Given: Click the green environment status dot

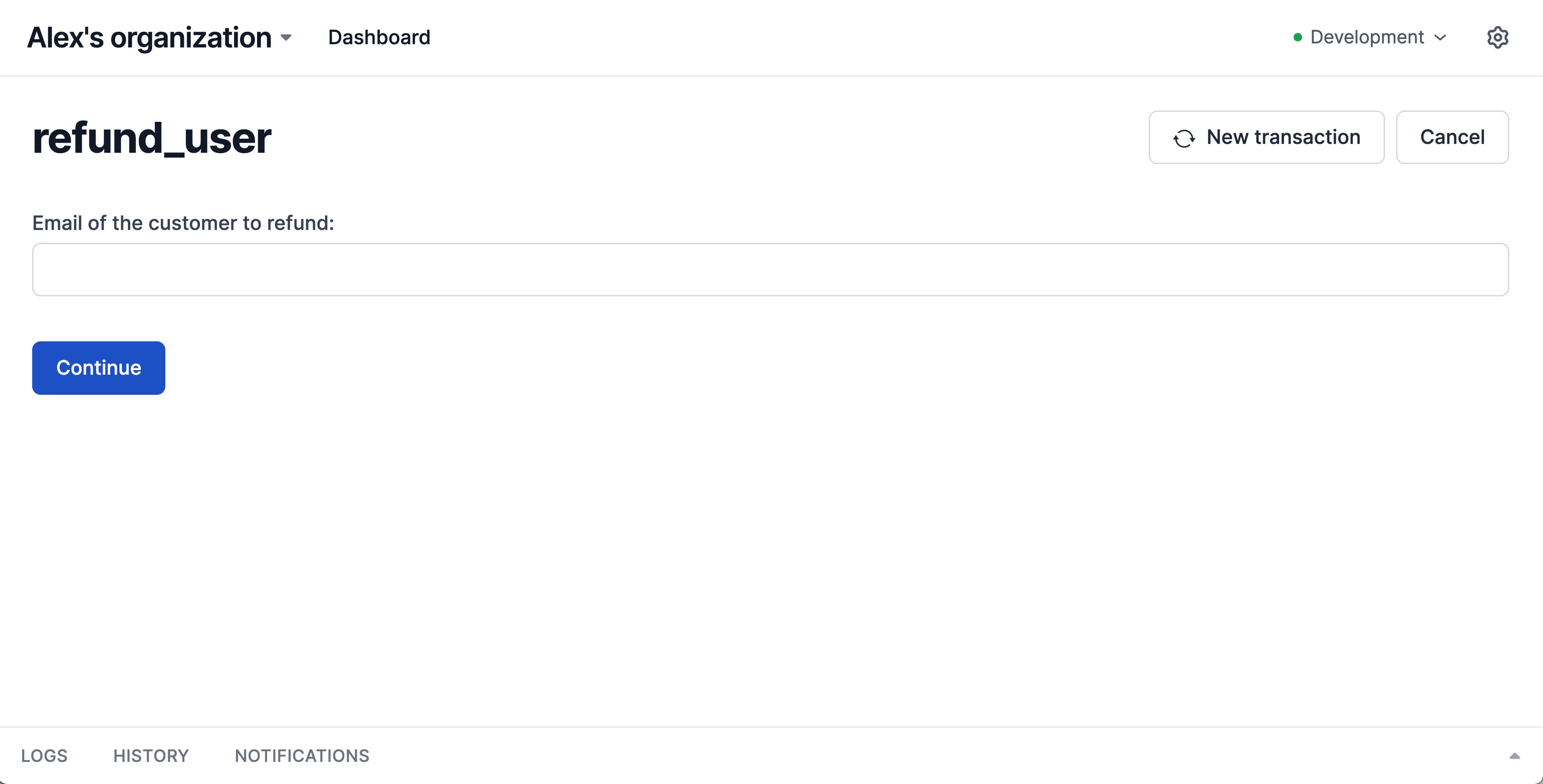Looking at the screenshot, I should click(1297, 37).
